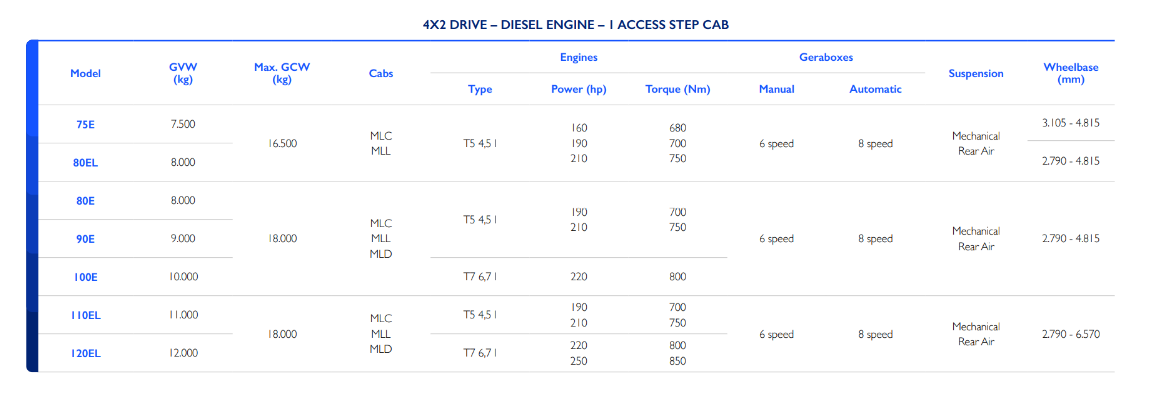1155x411 pixels.
Task: Select the 3.105 - 4.815 wheelbase value
Action: (1070, 122)
